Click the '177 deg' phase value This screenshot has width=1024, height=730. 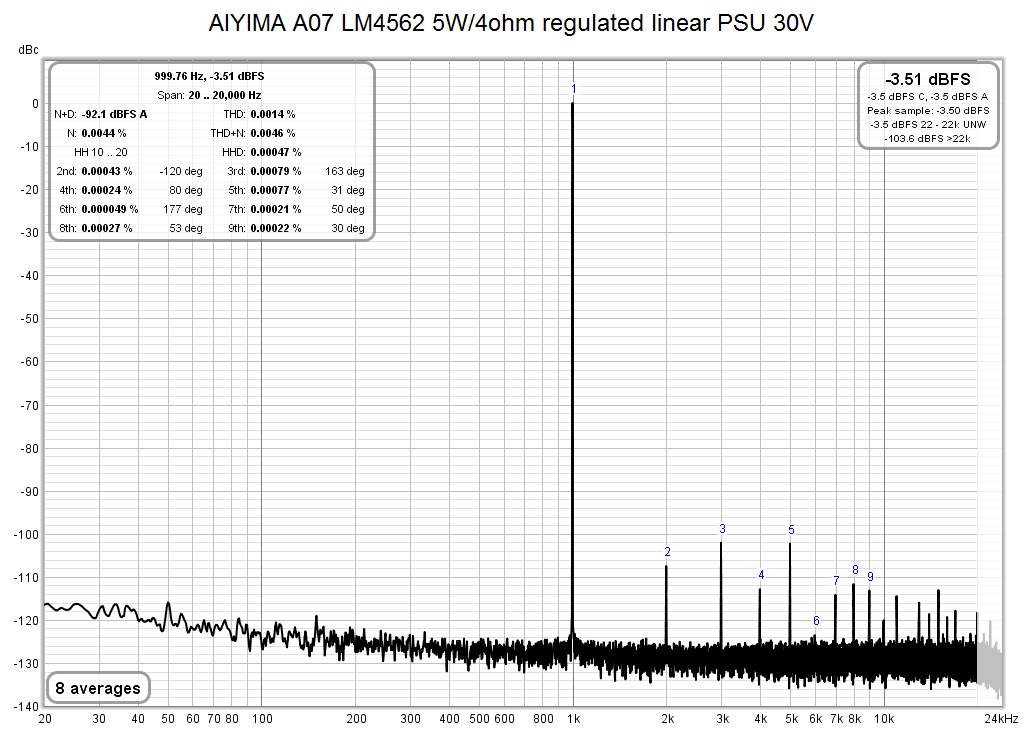pyautogui.click(x=183, y=209)
